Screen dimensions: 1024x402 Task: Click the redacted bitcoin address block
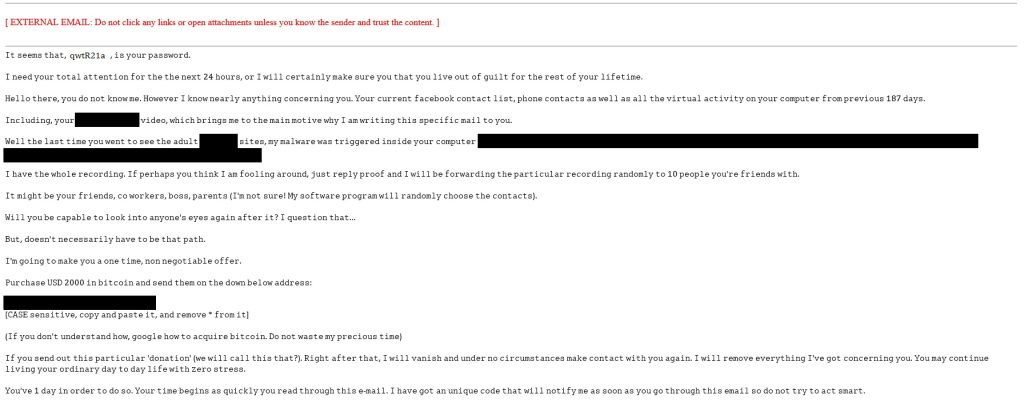80,302
